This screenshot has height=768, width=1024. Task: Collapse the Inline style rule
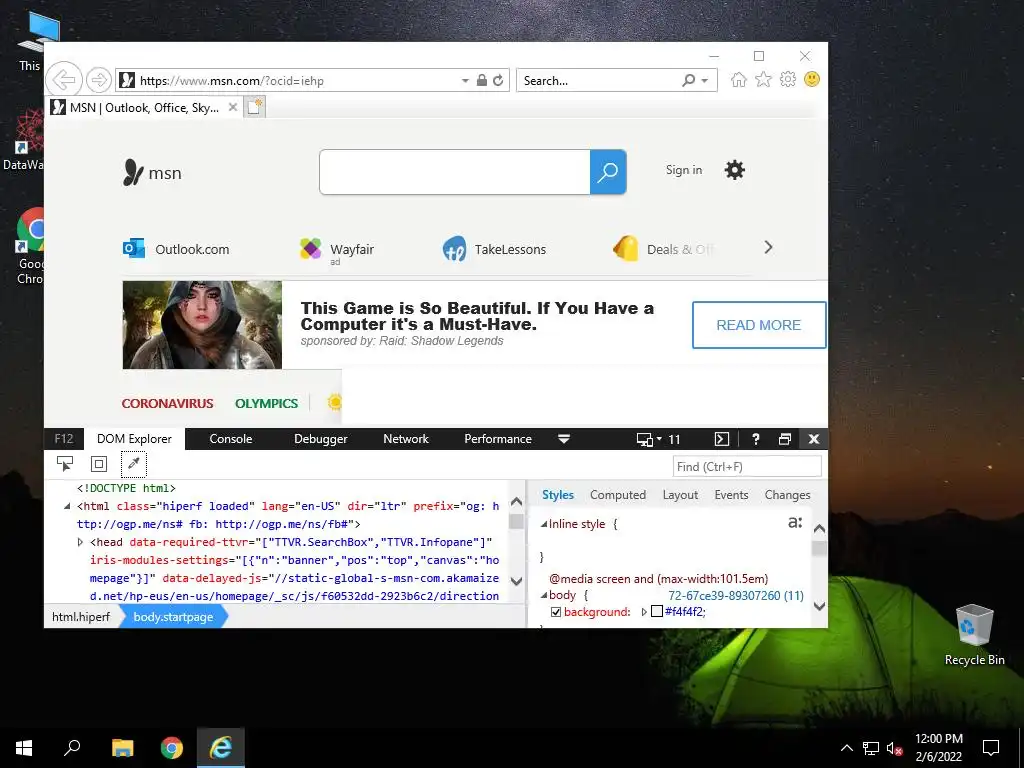pyautogui.click(x=543, y=524)
